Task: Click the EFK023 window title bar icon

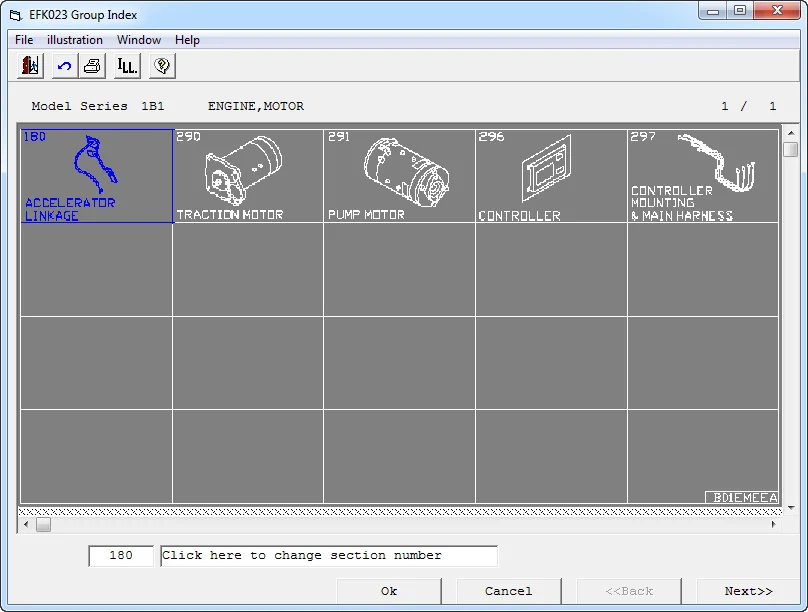Action: (16, 15)
